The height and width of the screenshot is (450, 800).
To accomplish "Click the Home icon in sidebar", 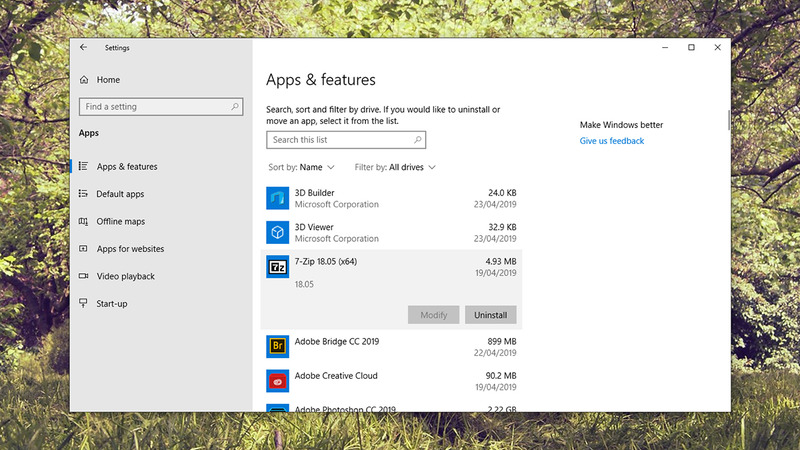I will coord(84,80).
